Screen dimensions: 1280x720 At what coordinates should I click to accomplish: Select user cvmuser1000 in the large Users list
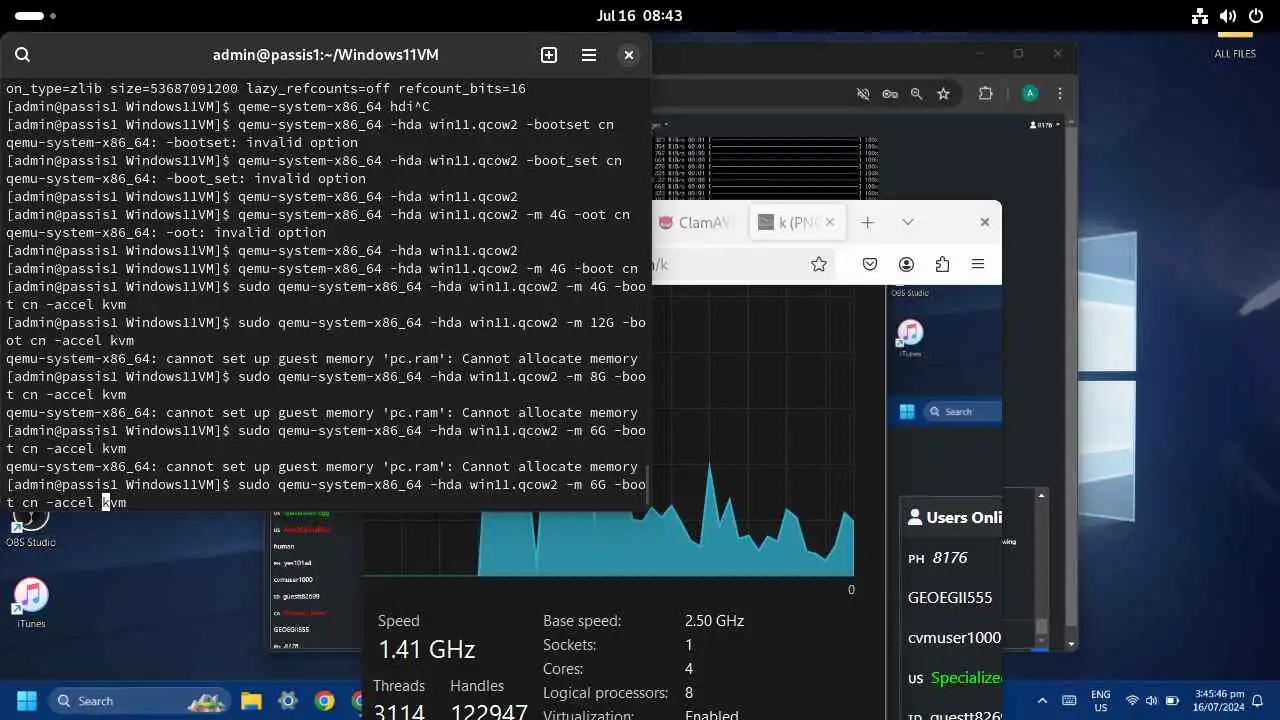(954, 638)
